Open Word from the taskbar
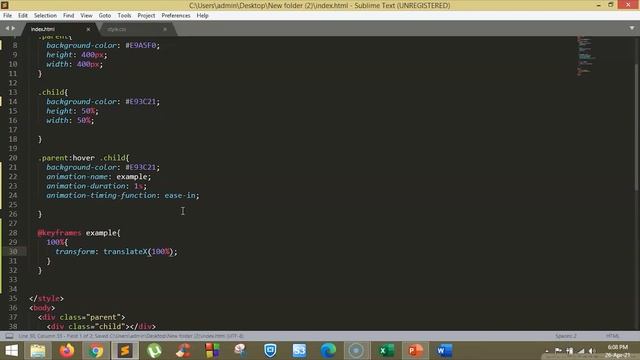Viewport: 640px width, 360px height. pyautogui.click(x=444, y=351)
